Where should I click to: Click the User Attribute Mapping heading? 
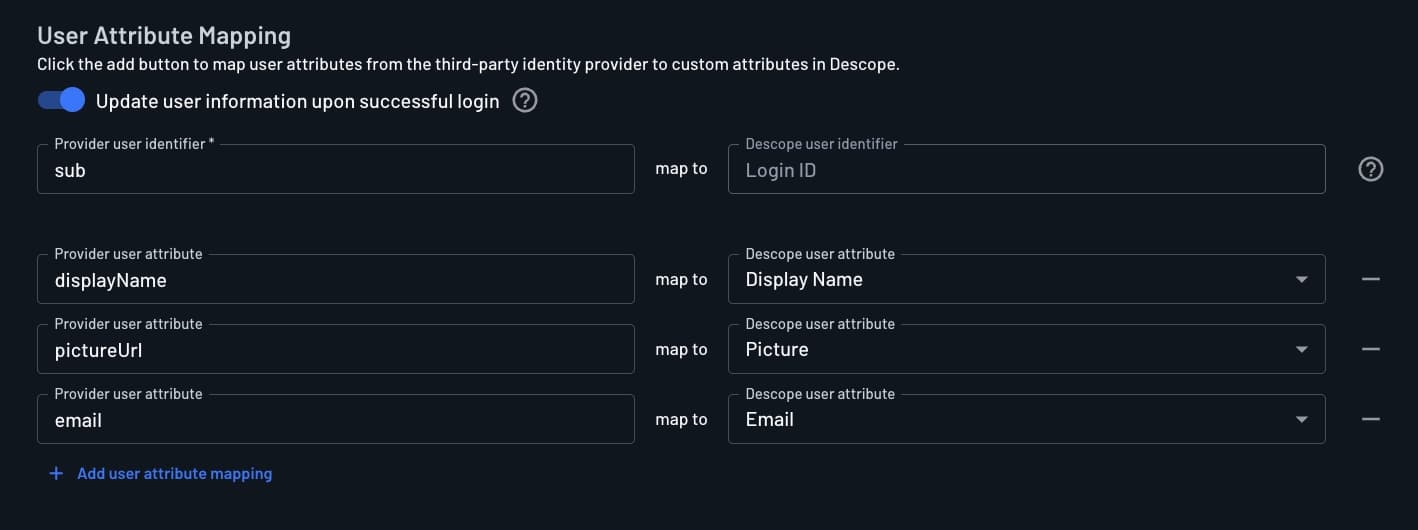164,36
